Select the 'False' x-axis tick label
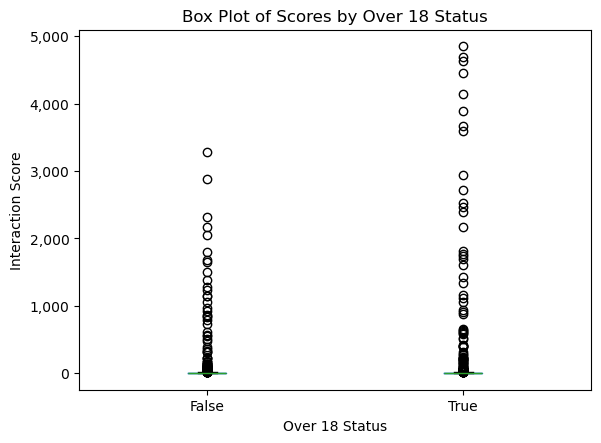The height and width of the screenshot is (443, 601). click(x=206, y=406)
